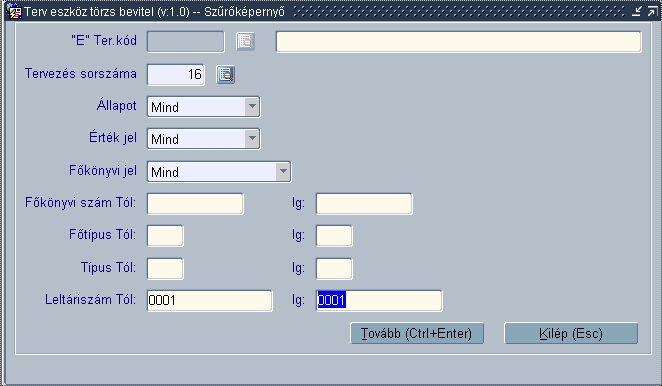Click the Leltáriszám Ig field with highlighted 0001
The image size is (662, 386).
379,300
